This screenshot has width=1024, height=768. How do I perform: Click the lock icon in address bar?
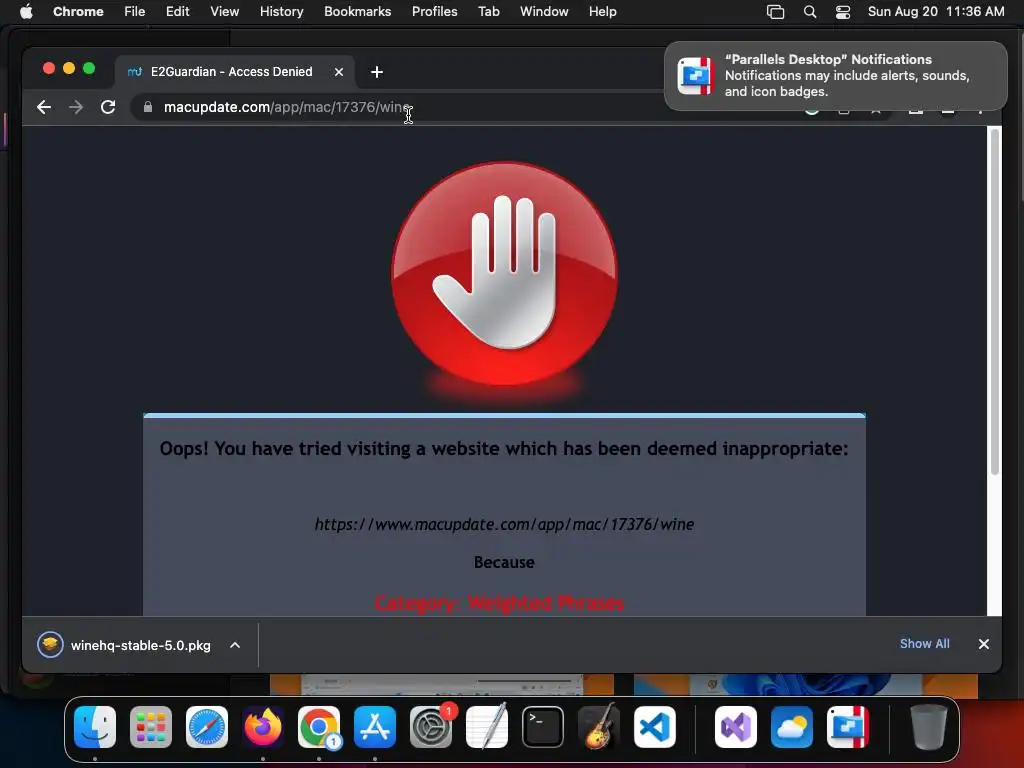(148, 107)
